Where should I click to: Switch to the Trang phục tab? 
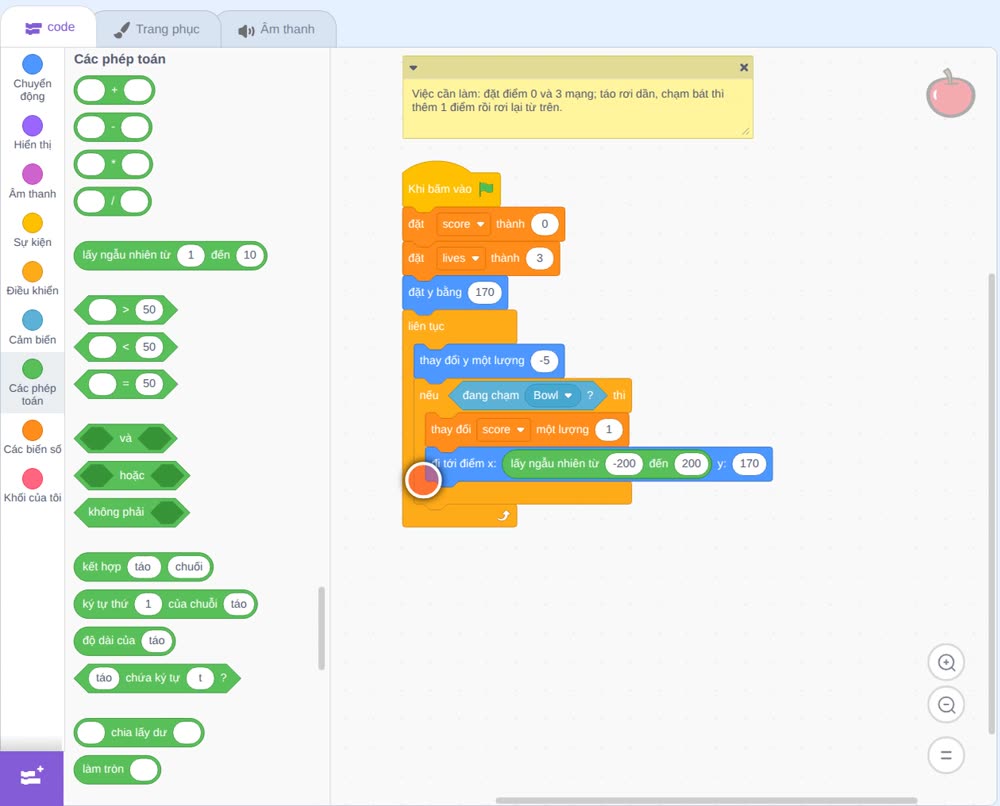click(157, 29)
